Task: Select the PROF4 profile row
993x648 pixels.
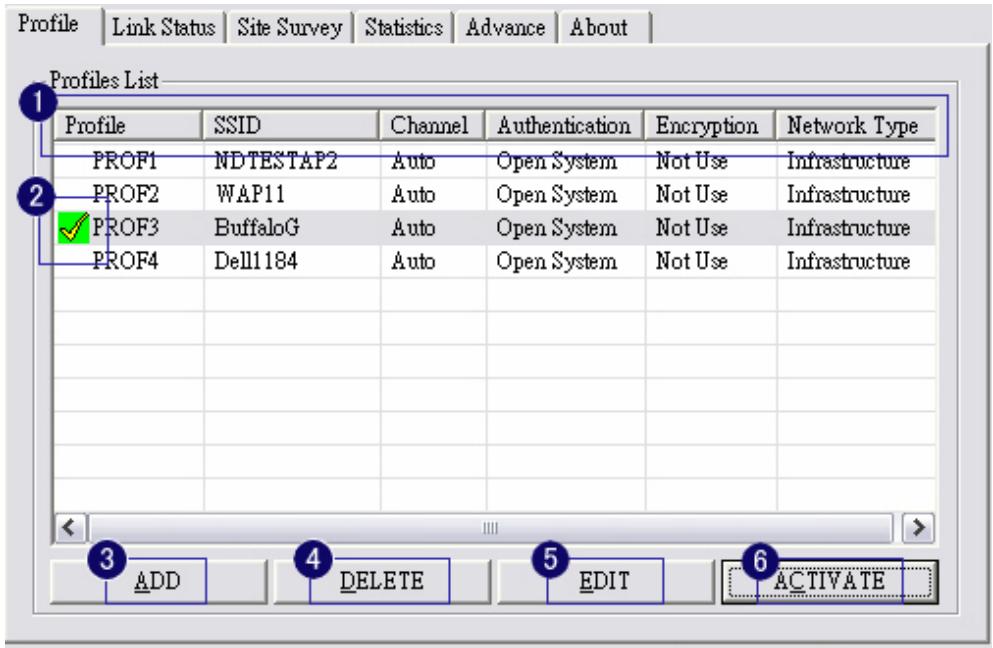Action: click(495, 262)
